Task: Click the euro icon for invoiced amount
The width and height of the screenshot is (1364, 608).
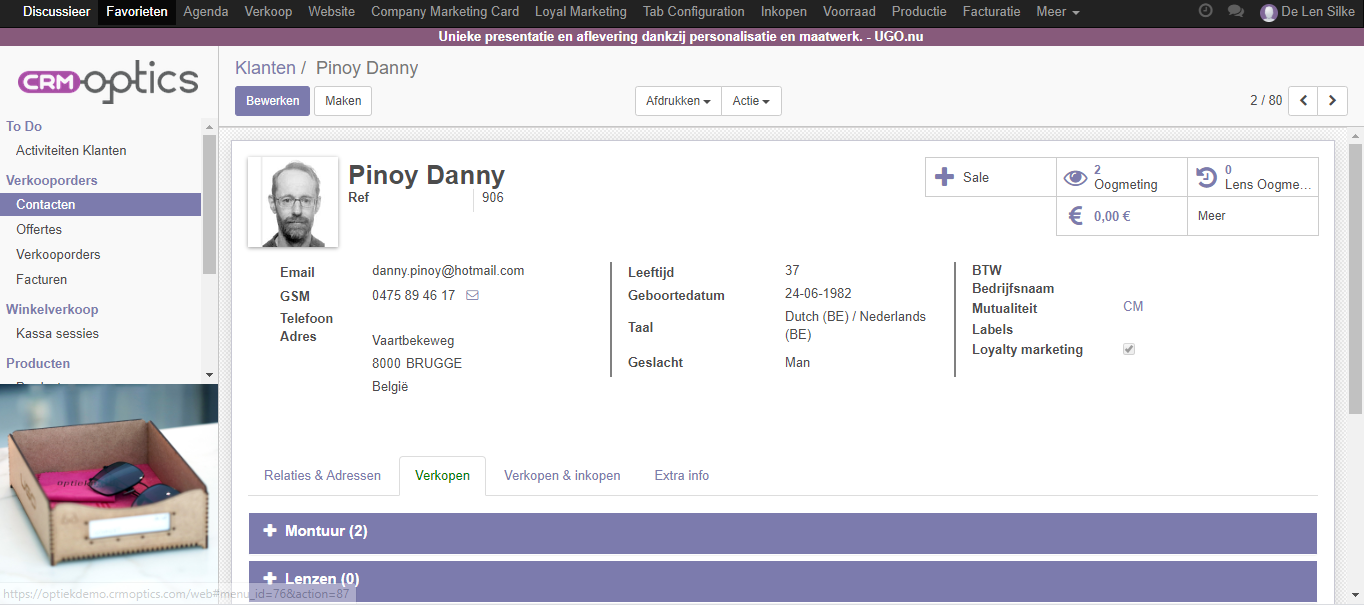Action: point(1075,215)
